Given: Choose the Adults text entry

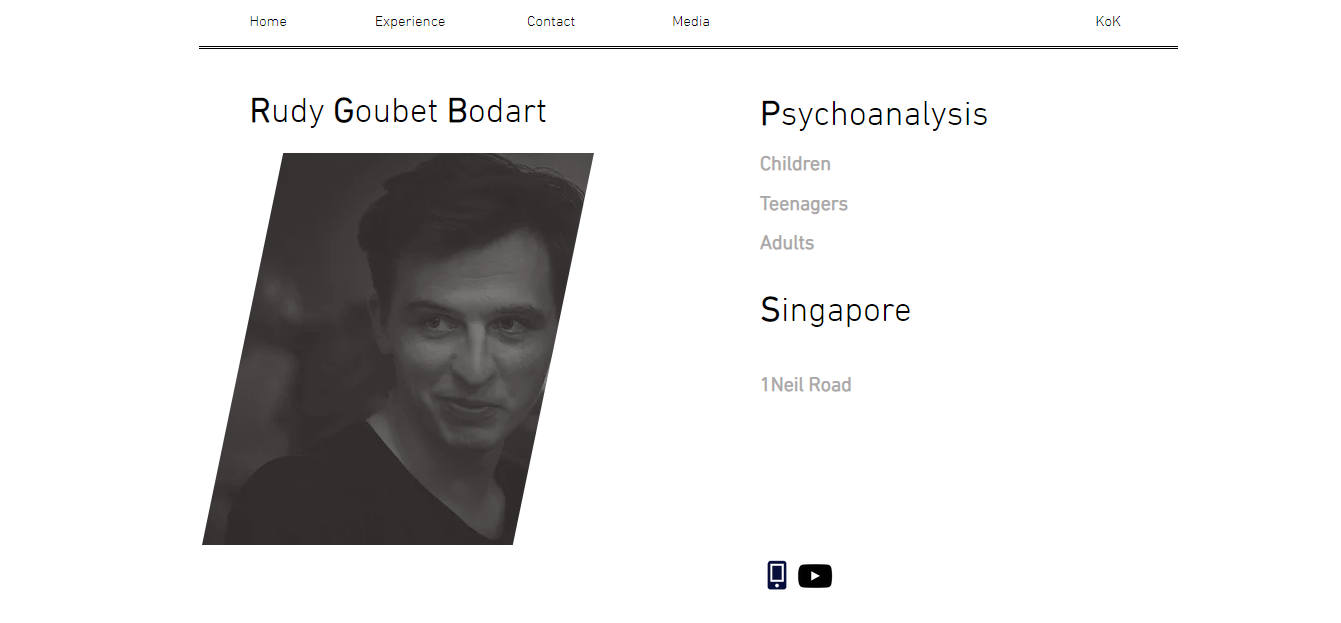Looking at the screenshot, I should coord(787,243).
